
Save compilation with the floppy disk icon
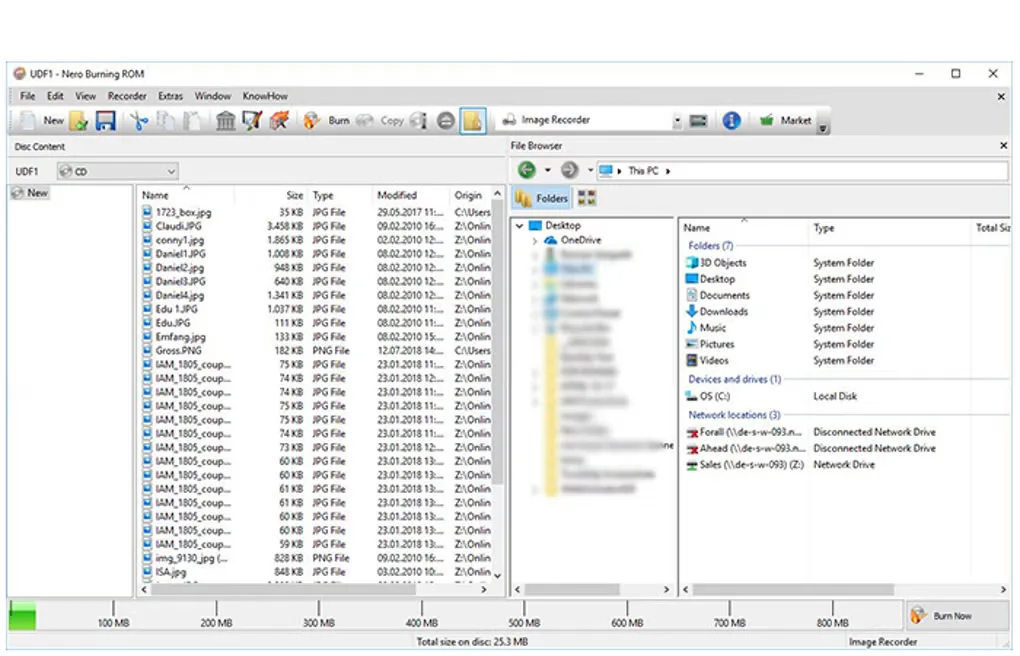(x=105, y=121)
